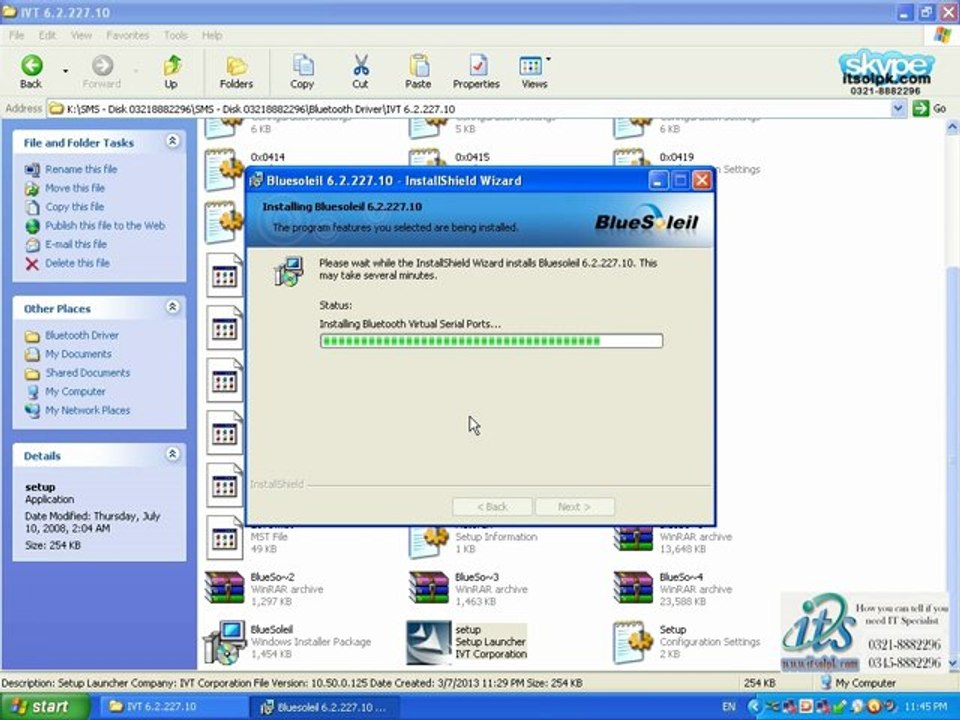Click the Back navigation arrow icon
The image size is (960, 720).
point(32,66)
